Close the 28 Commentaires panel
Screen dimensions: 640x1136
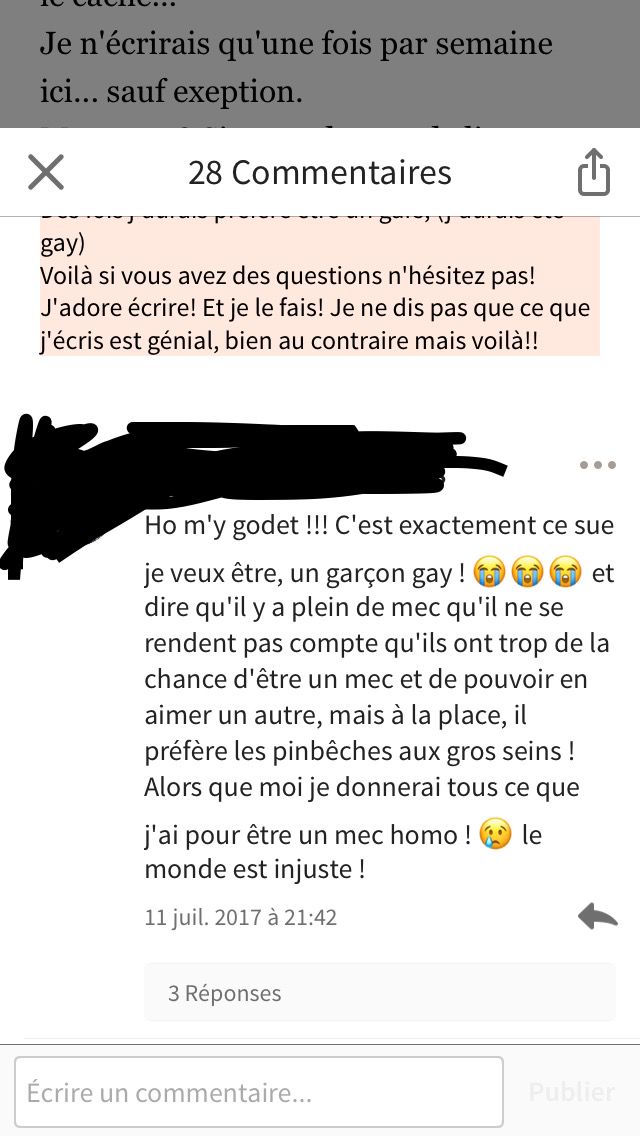[x=46, y=172]
